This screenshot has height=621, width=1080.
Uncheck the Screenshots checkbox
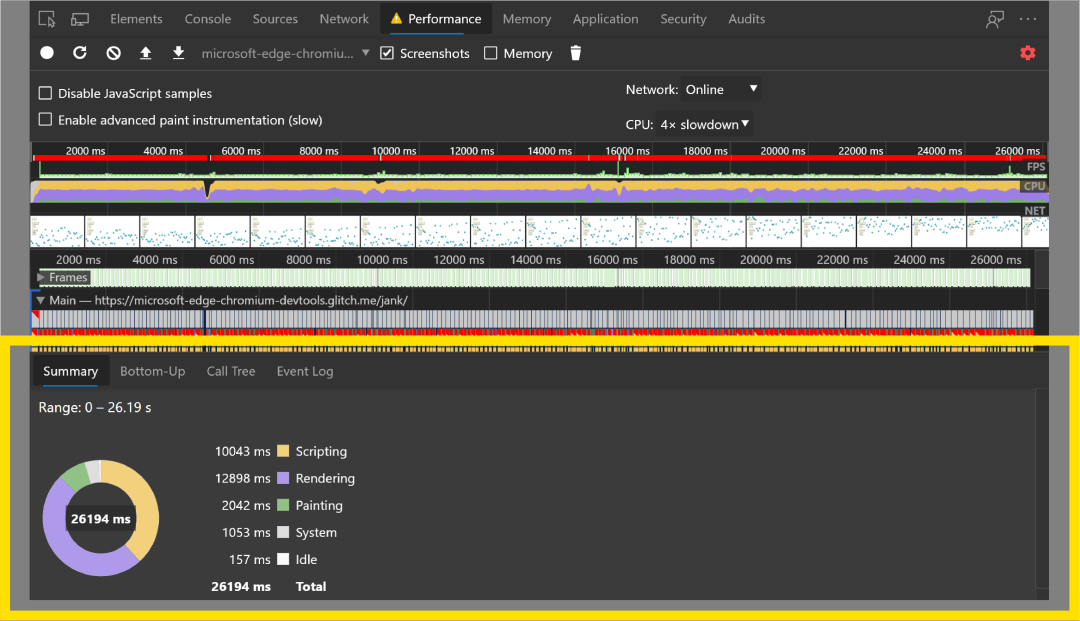(x=388, y=53)
